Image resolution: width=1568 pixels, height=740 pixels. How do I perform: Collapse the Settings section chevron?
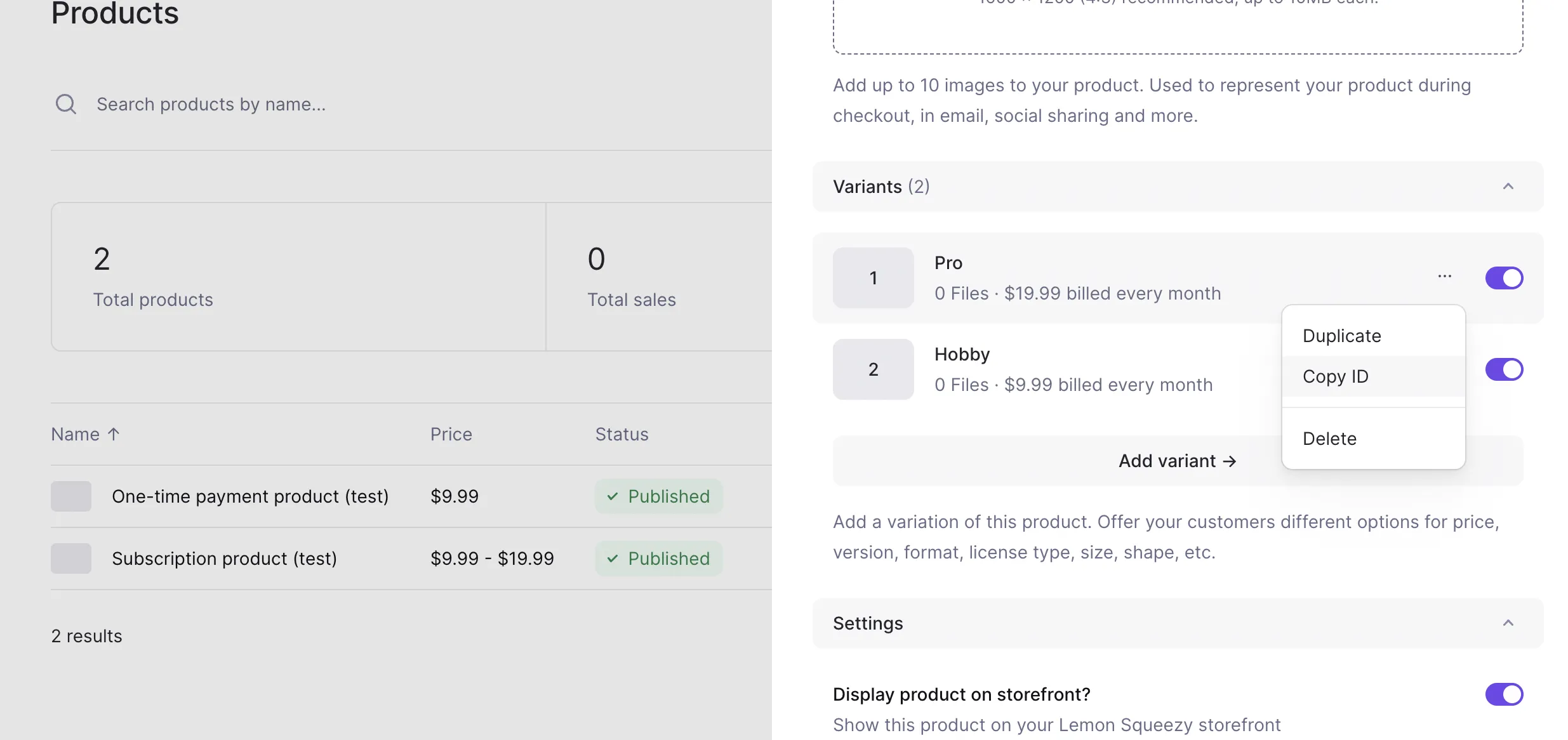point(1508,623)
